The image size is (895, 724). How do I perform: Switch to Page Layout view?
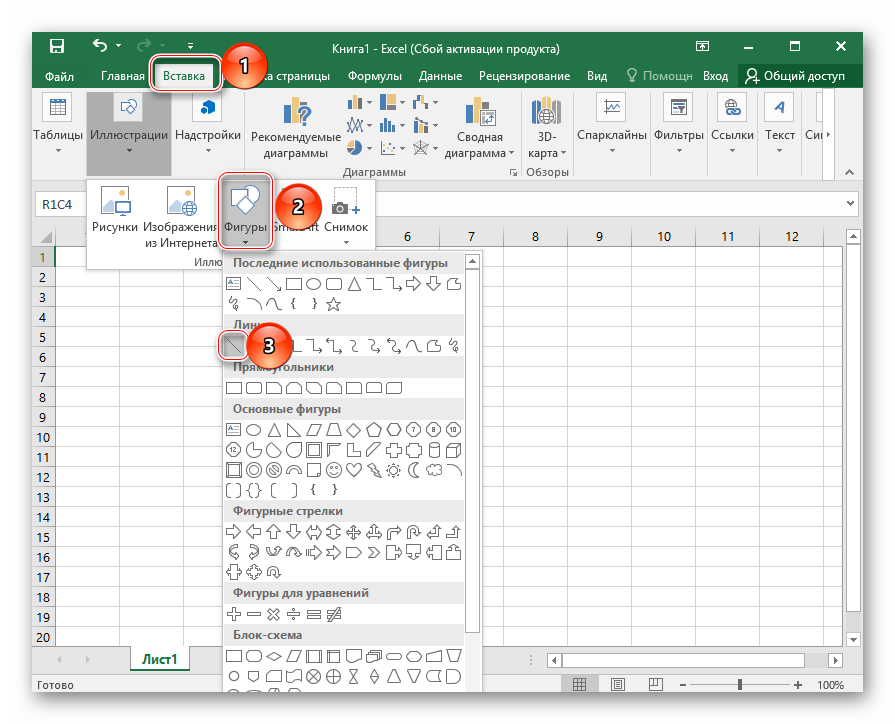pos(618,684)
